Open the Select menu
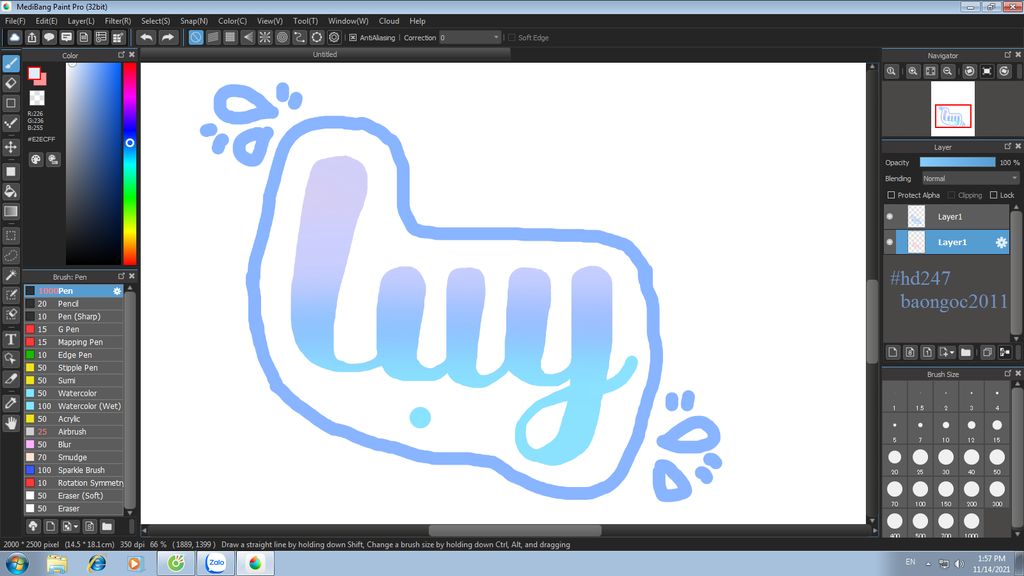Image resolution: width=1024 pixels, height=576 pixels. coord(155,21)
